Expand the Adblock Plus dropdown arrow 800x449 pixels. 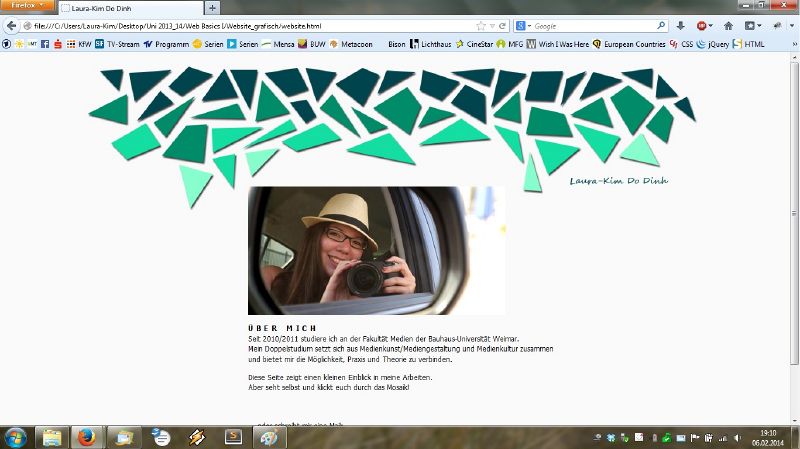[x=710, y=26]
